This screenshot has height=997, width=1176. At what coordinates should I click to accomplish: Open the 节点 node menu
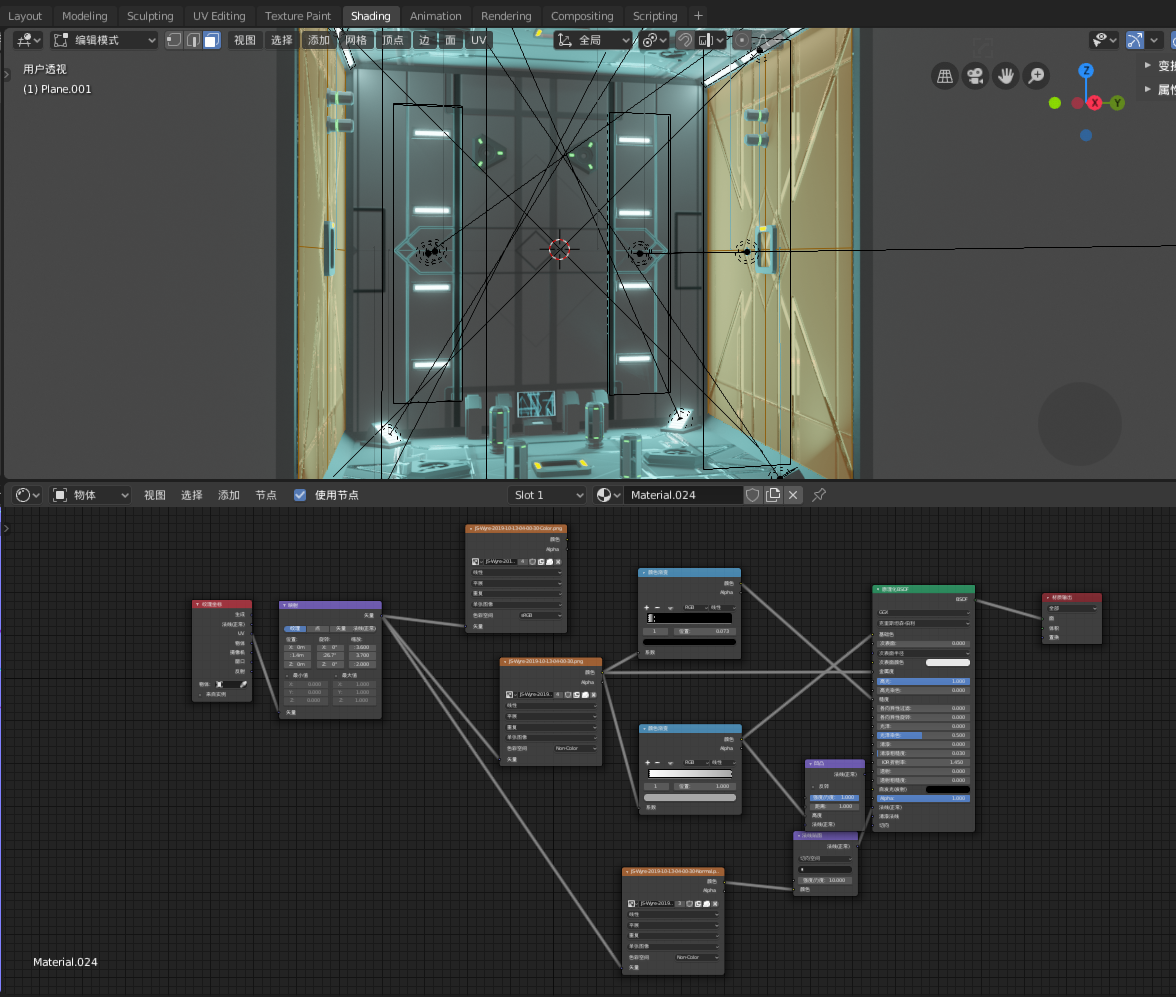266,495
